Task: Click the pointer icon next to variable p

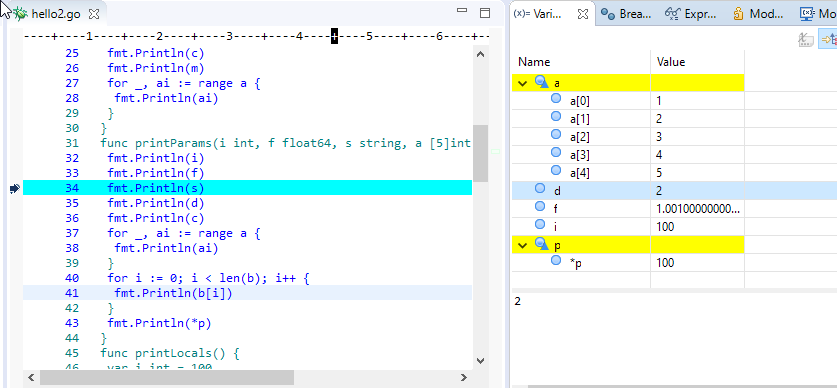Action: coord(542,244)
